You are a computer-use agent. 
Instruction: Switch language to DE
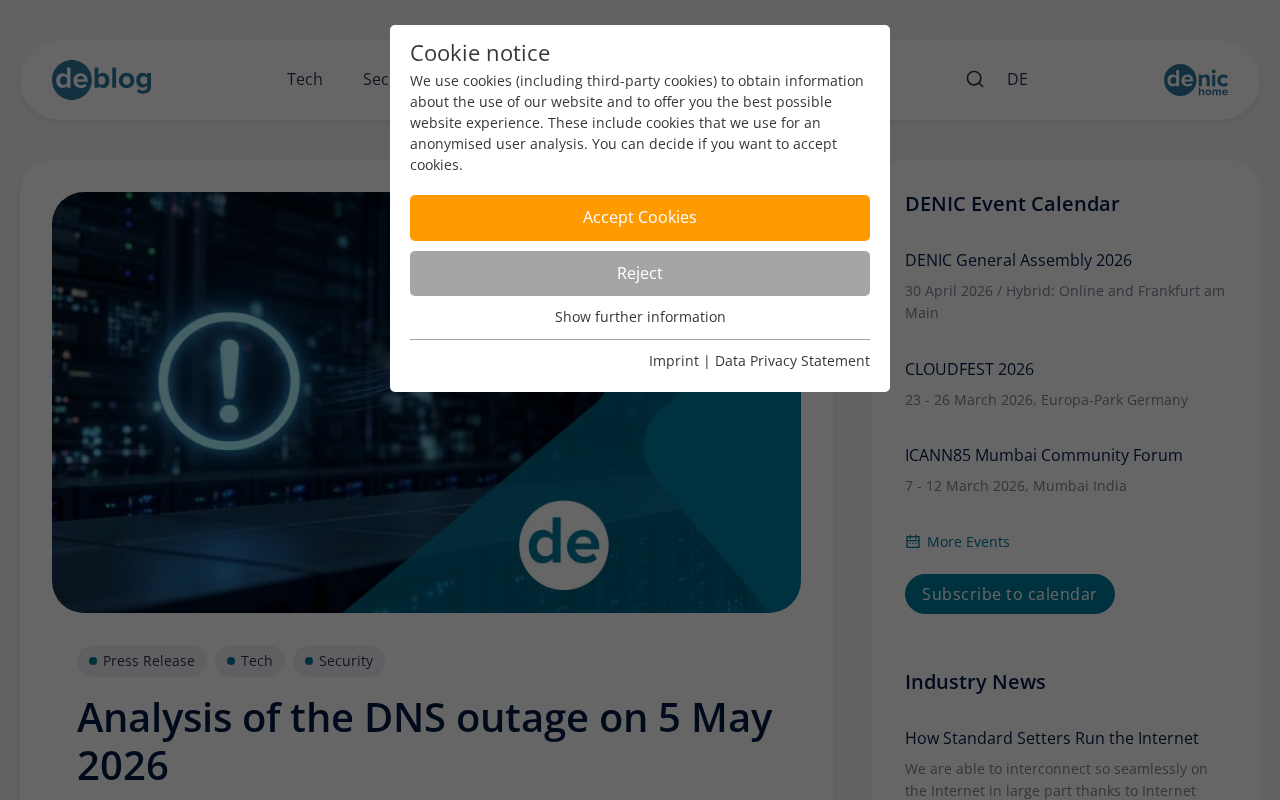coord(1017,79)
